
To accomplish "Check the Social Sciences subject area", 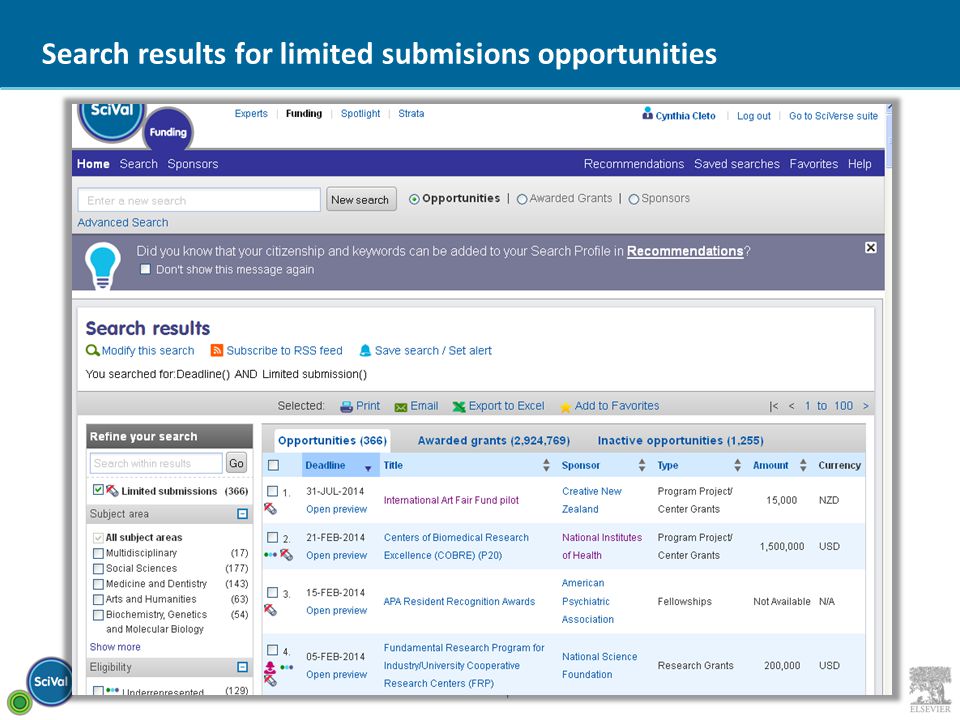I will pyautogui.click(x=98, y=568).
